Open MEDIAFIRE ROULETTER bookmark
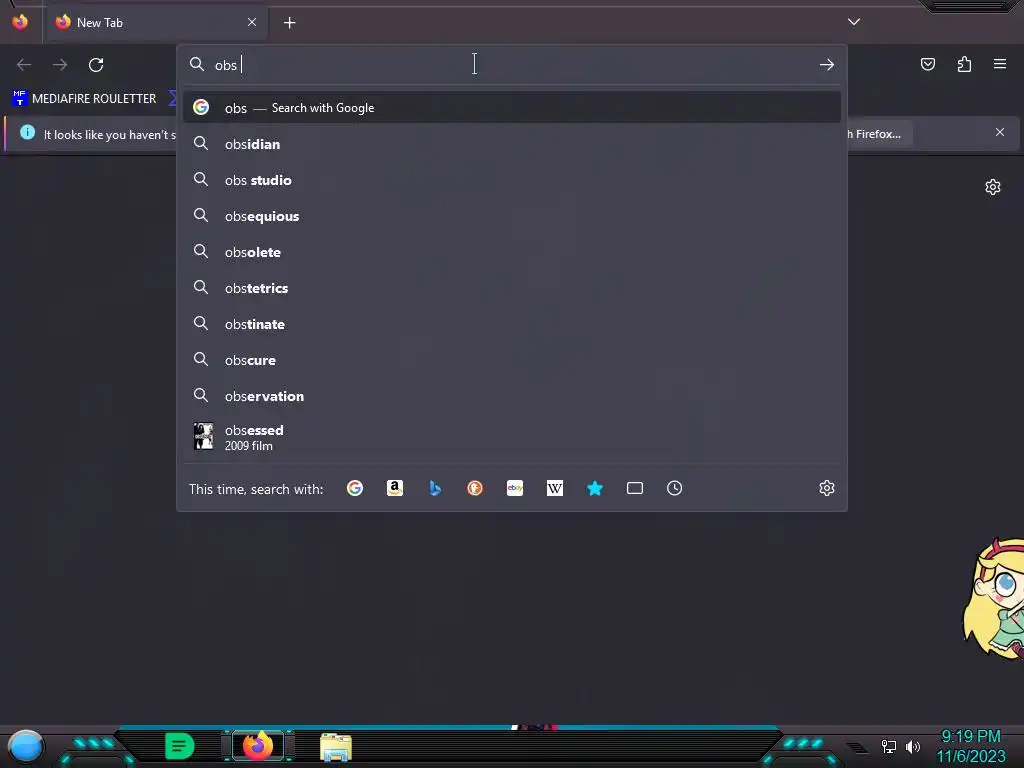The image size is (1024, 768). click(84, 99)
